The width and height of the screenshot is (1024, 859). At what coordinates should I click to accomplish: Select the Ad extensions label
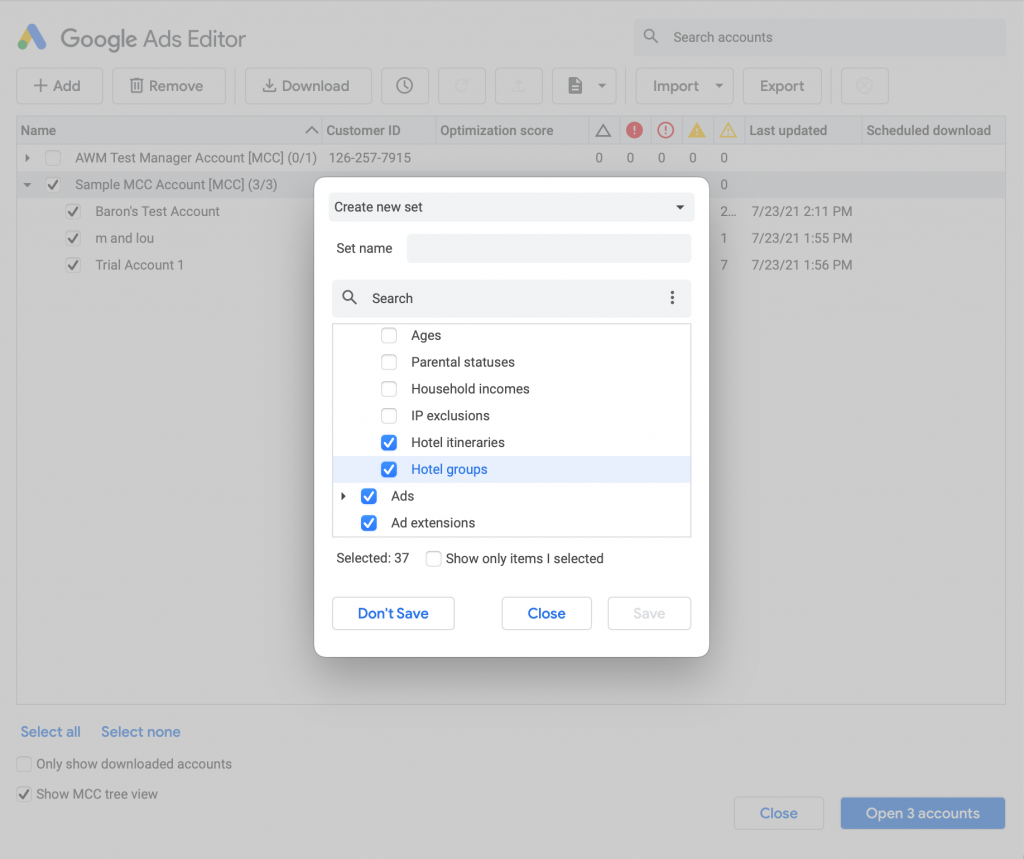coord(433,523)
